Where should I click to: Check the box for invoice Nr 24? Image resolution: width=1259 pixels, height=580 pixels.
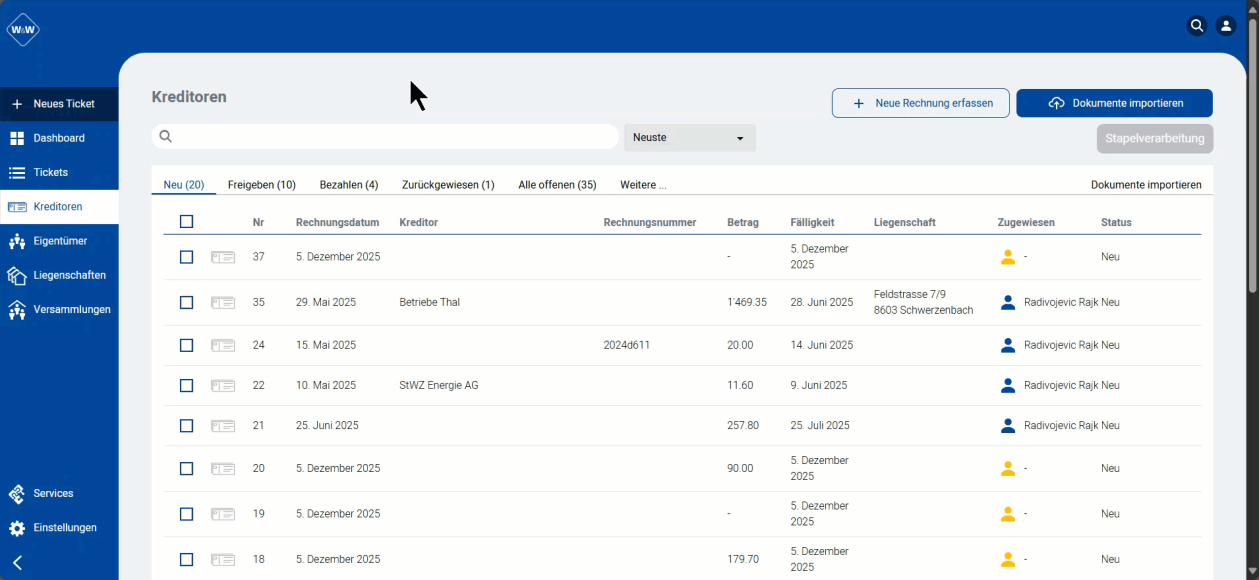[186, 345]
